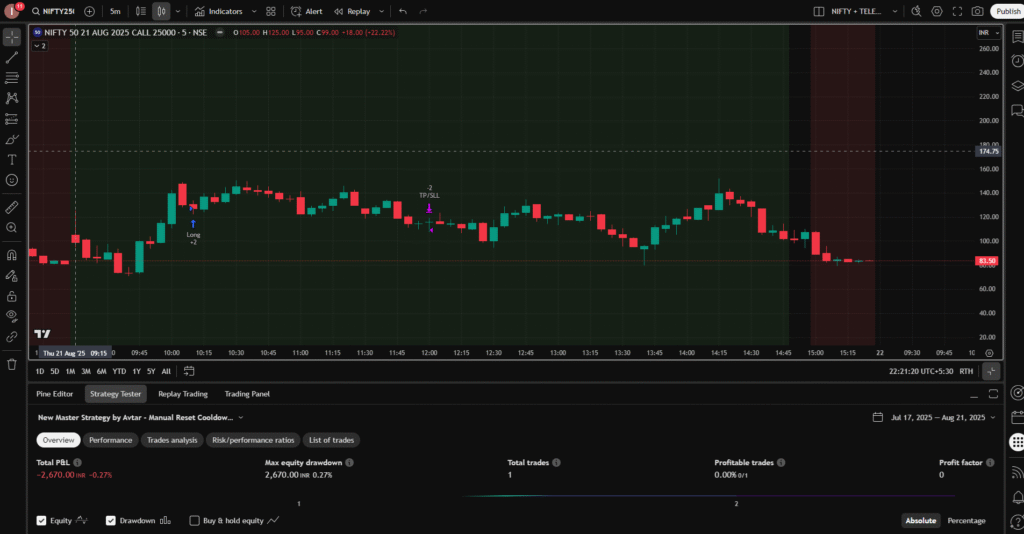Take a chart snapshot with camera icon
The width and height of the screenshot is (1024, 534).
pyautogui.click(x=978, y=11)
